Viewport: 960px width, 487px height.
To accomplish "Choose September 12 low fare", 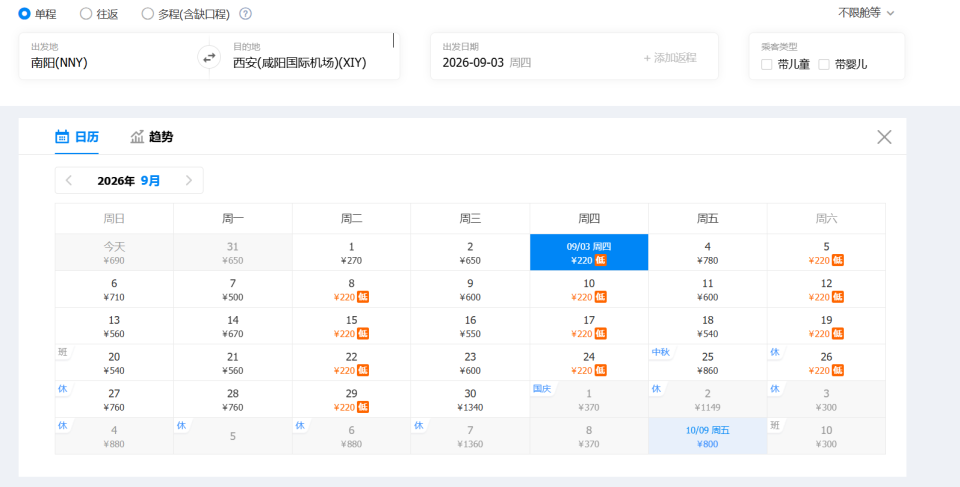I will [x=827, y=289].
